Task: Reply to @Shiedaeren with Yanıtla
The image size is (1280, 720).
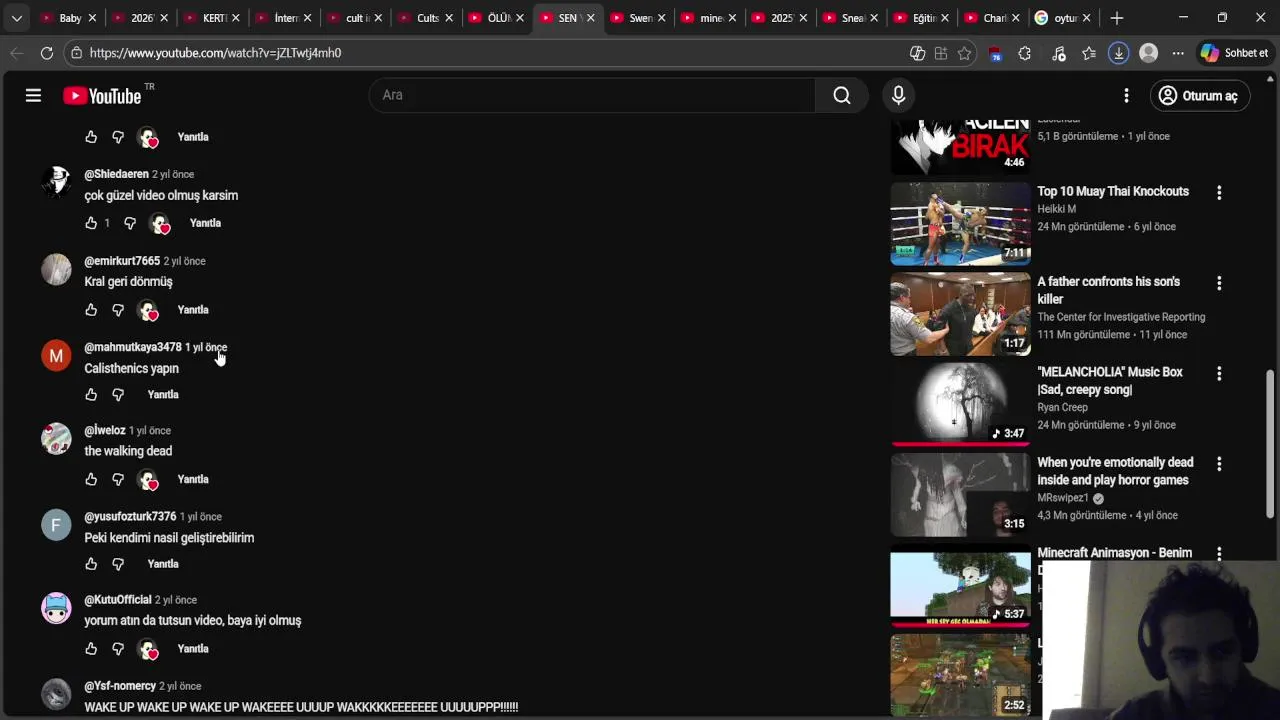Action: coord(205,223)
